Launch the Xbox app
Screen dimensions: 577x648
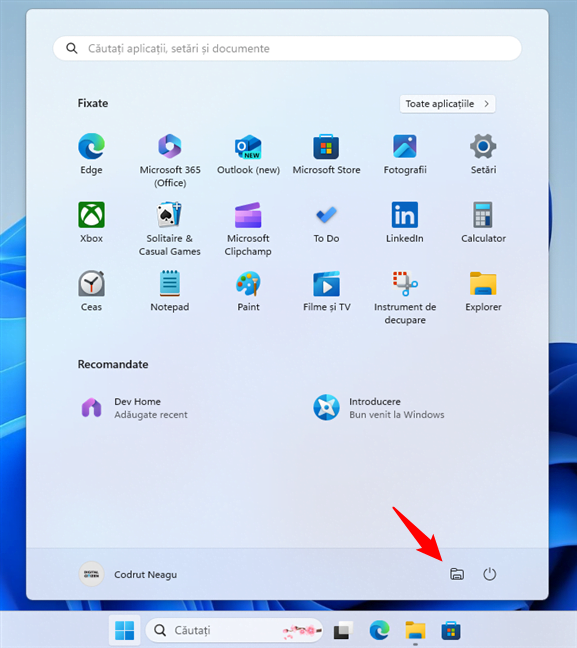point(91,223)
